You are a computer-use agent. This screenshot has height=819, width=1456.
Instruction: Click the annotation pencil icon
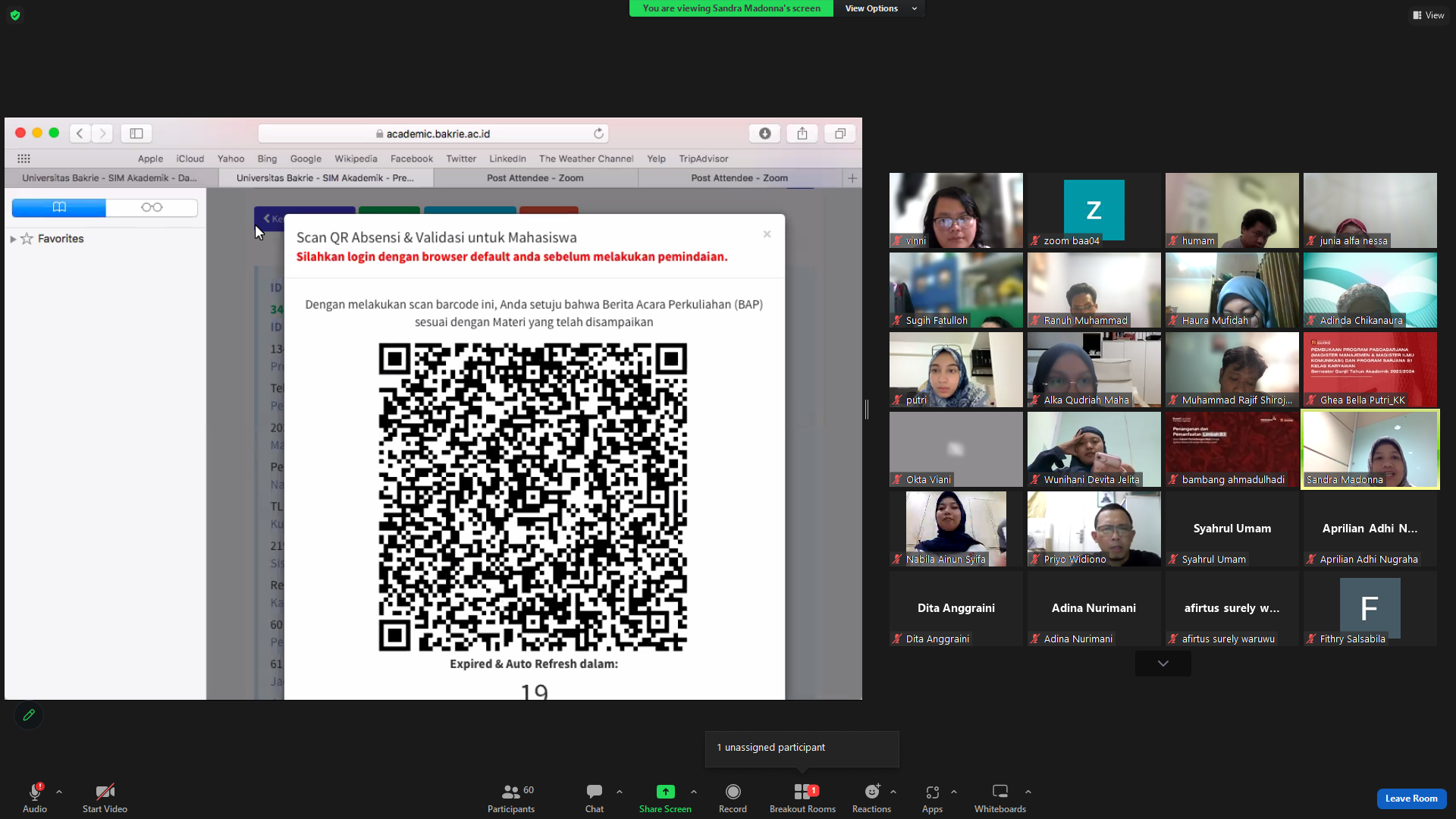click(29, 715)
